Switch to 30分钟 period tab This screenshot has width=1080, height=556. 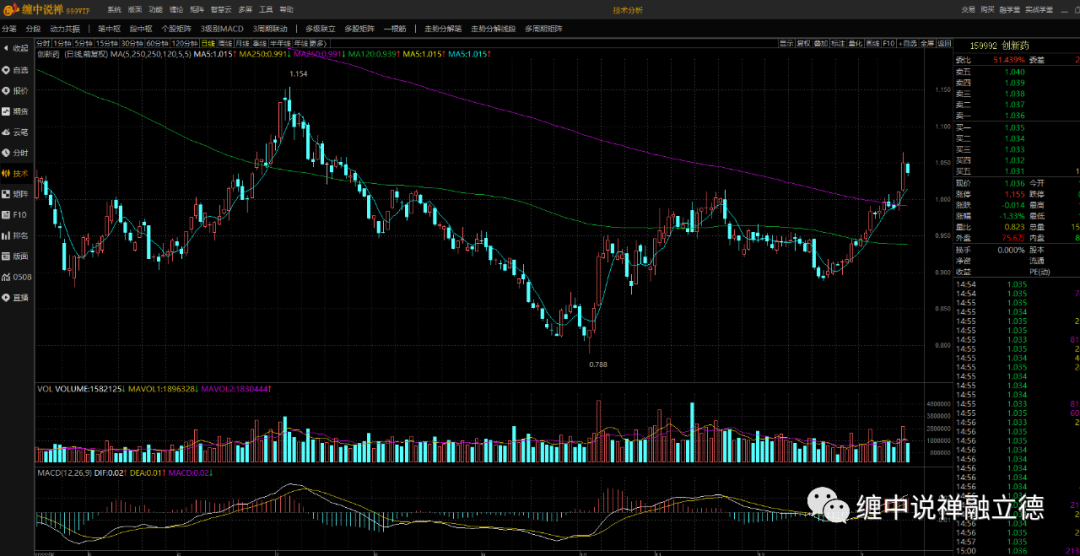[132, 43]
